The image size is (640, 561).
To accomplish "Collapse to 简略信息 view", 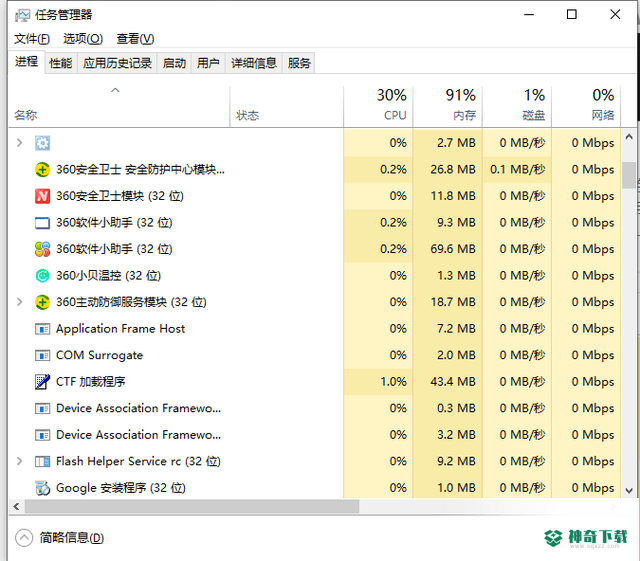I will pyautogui.click(x=60, y=538).
